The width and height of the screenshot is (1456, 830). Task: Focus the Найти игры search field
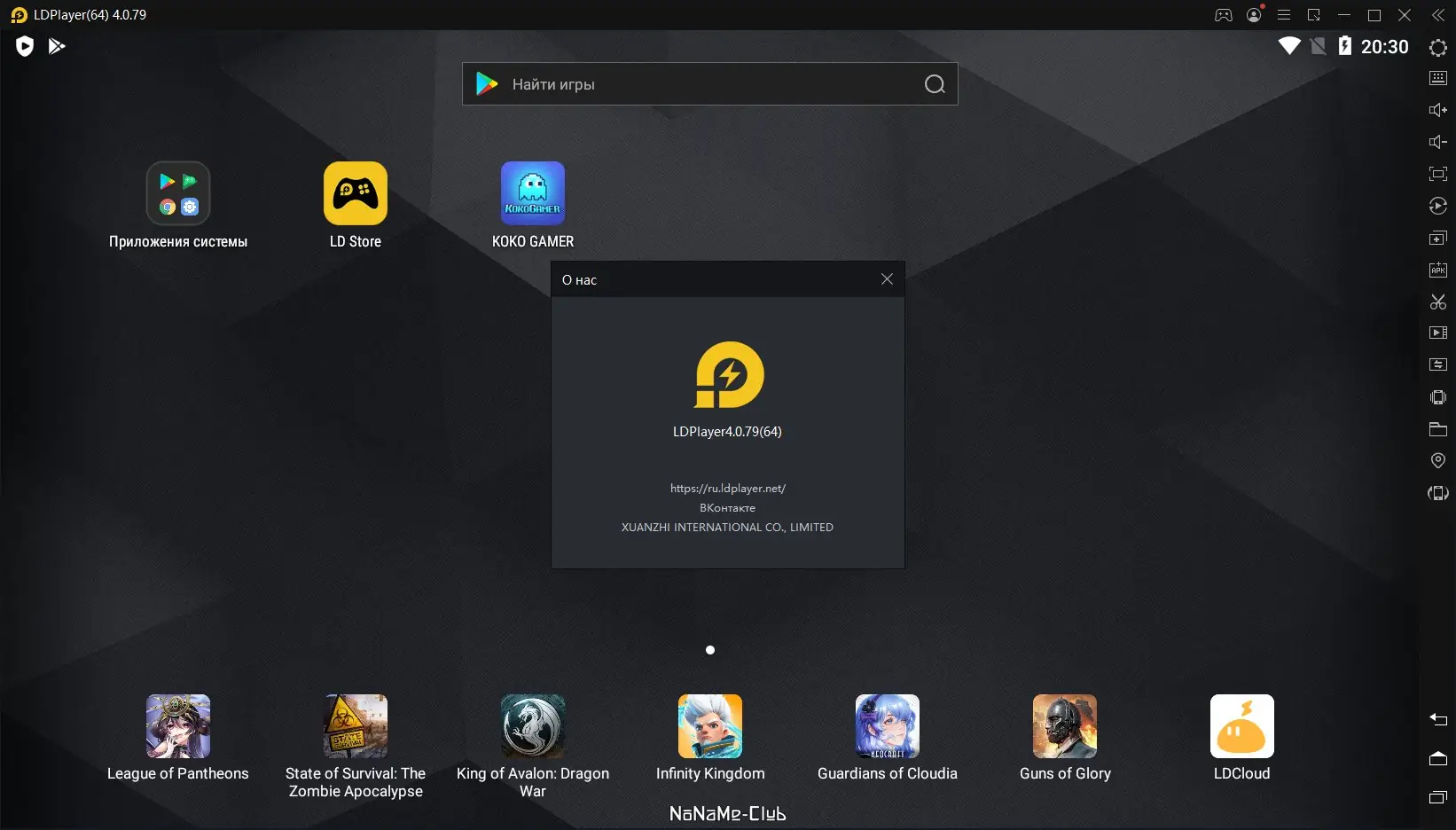[709, 84]
